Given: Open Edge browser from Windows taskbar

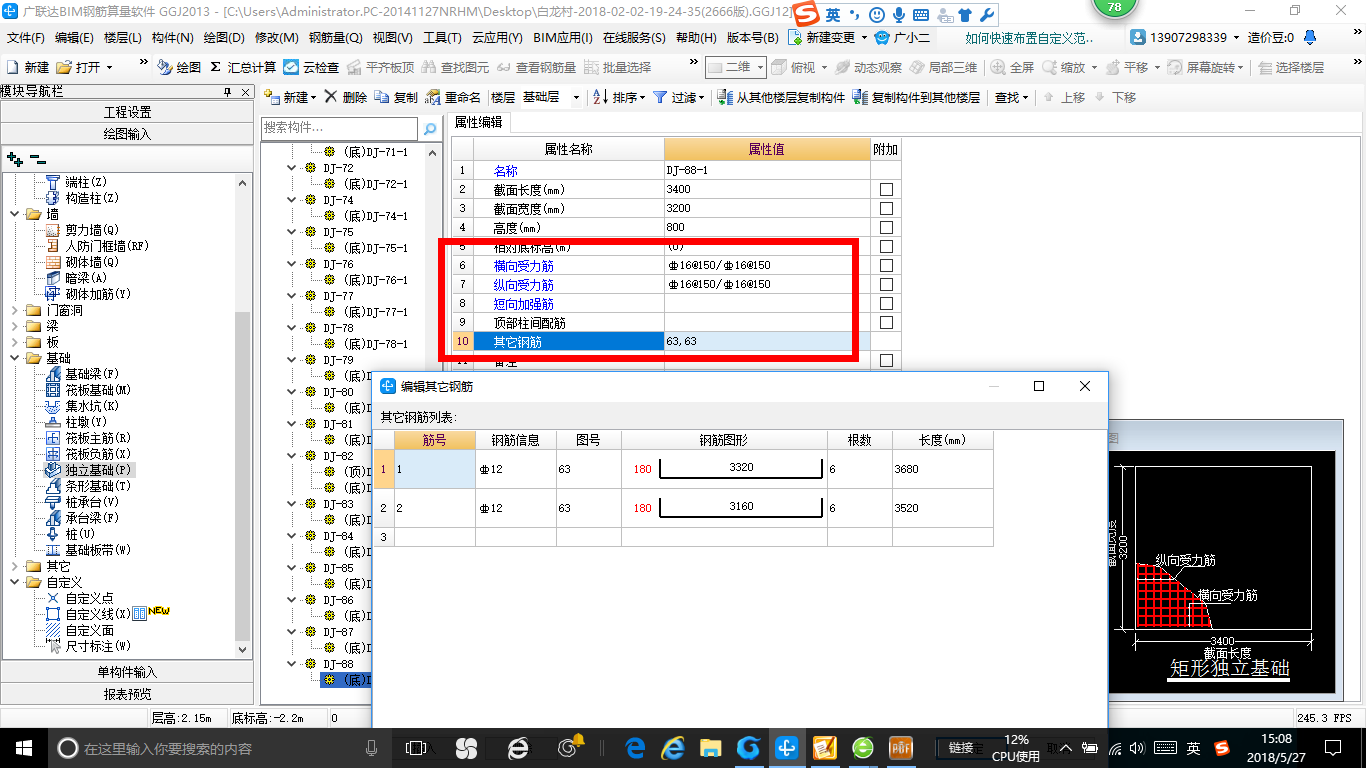Looking at the screenshot, I should pos(635,747).
